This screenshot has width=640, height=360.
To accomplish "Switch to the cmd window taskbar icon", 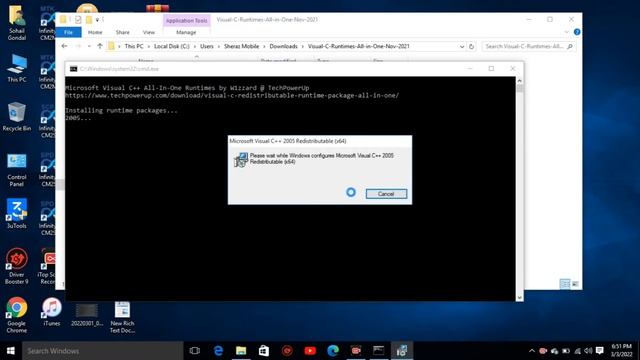I will [378, 351].
